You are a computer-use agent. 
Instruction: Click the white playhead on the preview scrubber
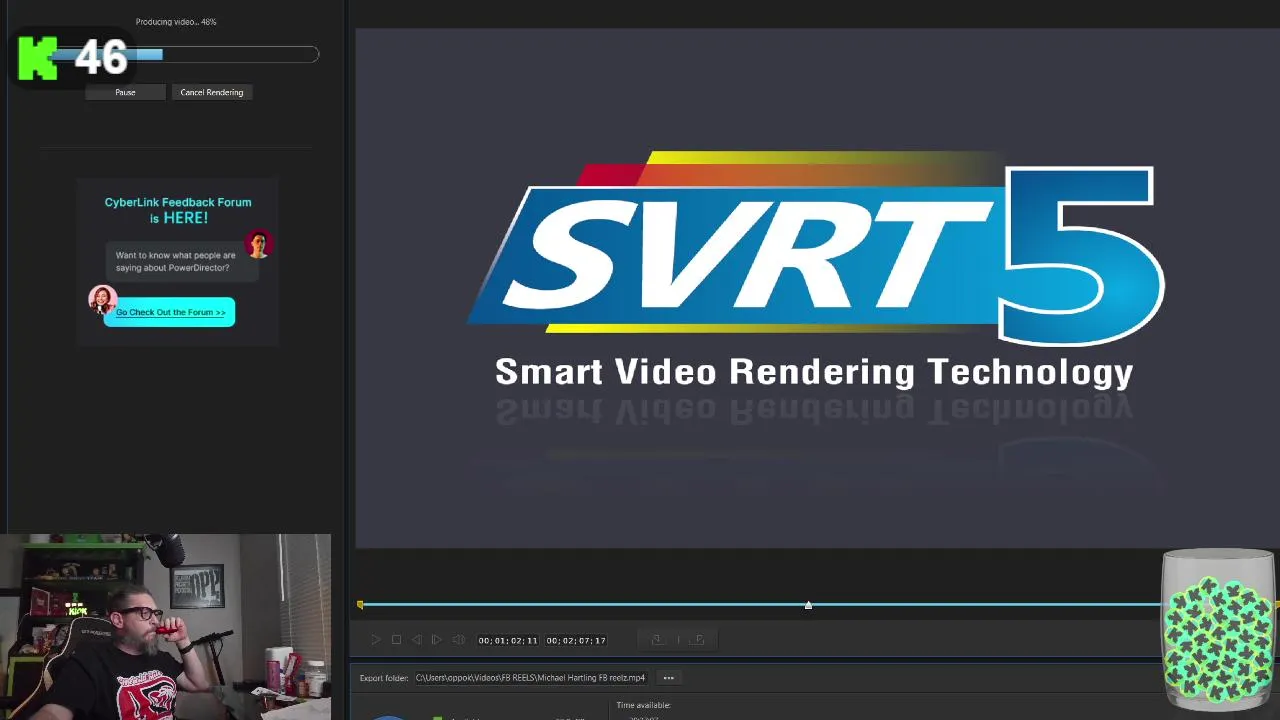coord(808,605)
